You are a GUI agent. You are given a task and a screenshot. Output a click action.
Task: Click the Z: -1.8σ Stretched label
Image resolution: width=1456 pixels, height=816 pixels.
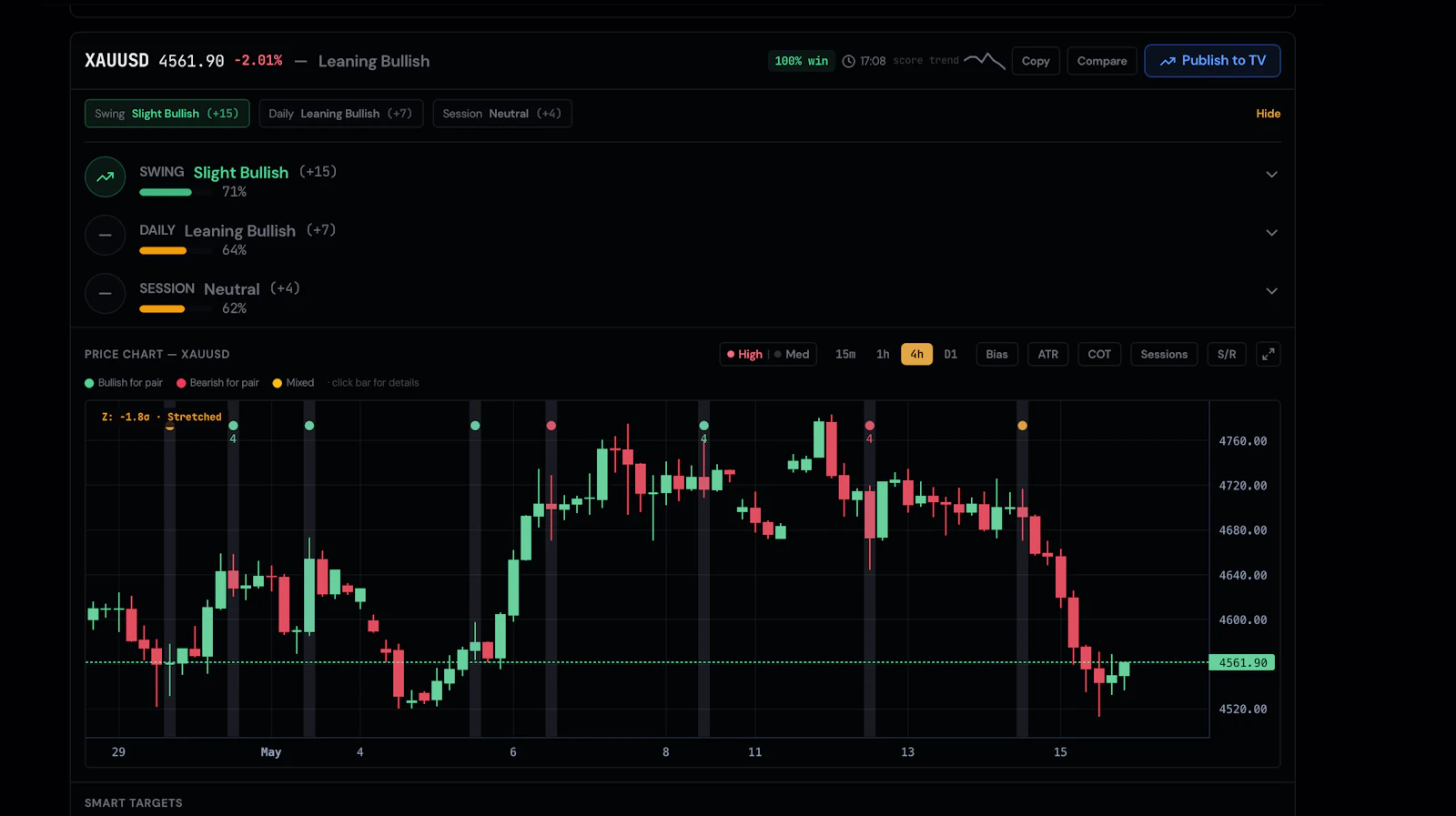(x=162, y=417)
